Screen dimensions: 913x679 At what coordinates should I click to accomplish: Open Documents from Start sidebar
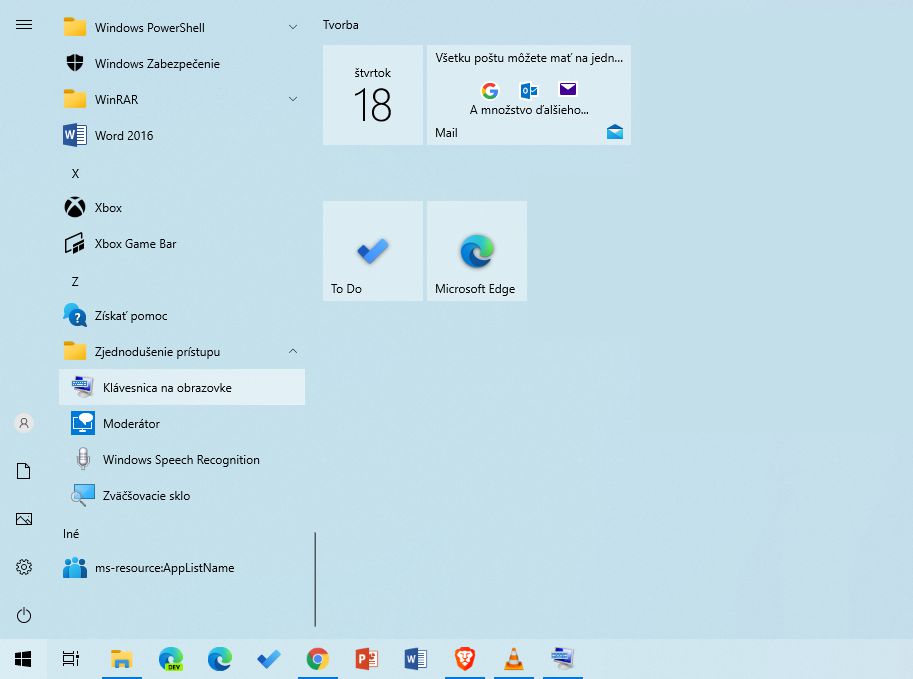(x=24, y=471)
